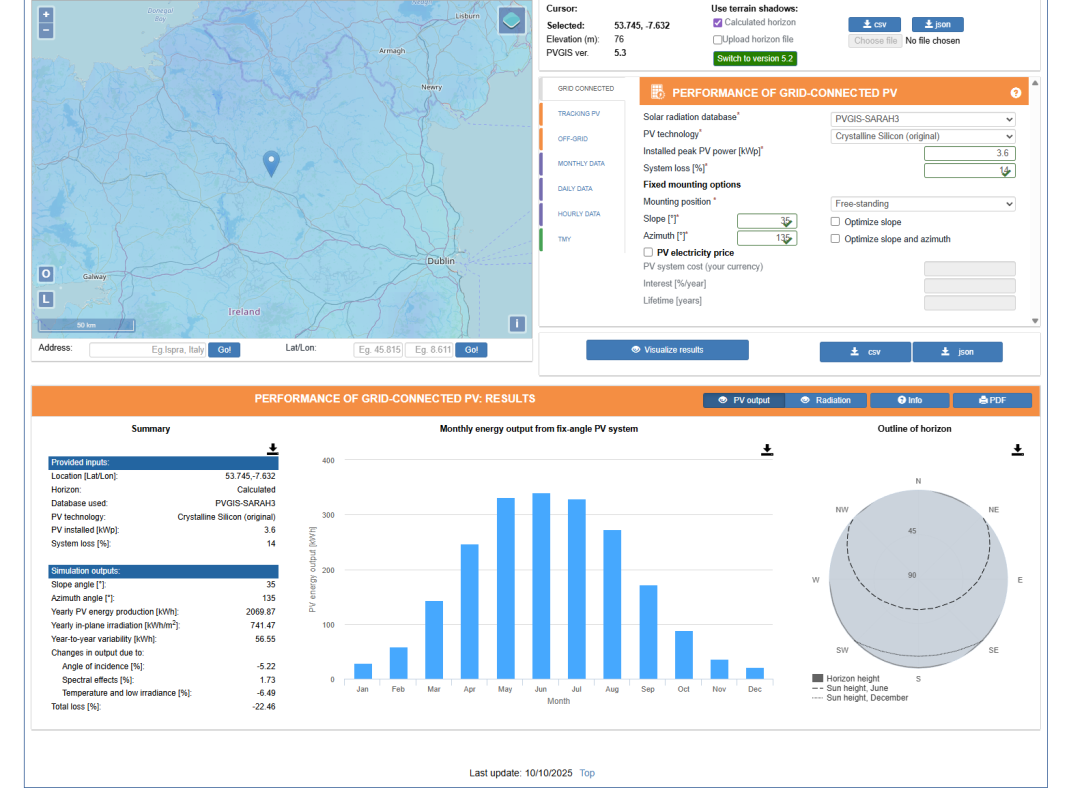Image resolution: width=1084 pixels, height=807 pixels.
Task: Click Visualize results button
Action: click(x=667, y=350)
